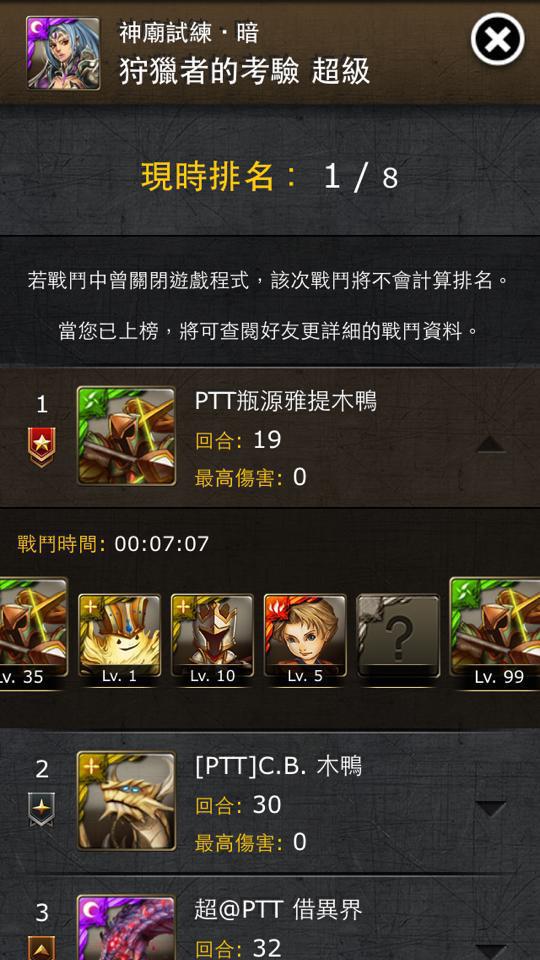This screenshot has height=960, width=540.
Task: Tap the unknown question mark card slot
Action: [398, 636]
